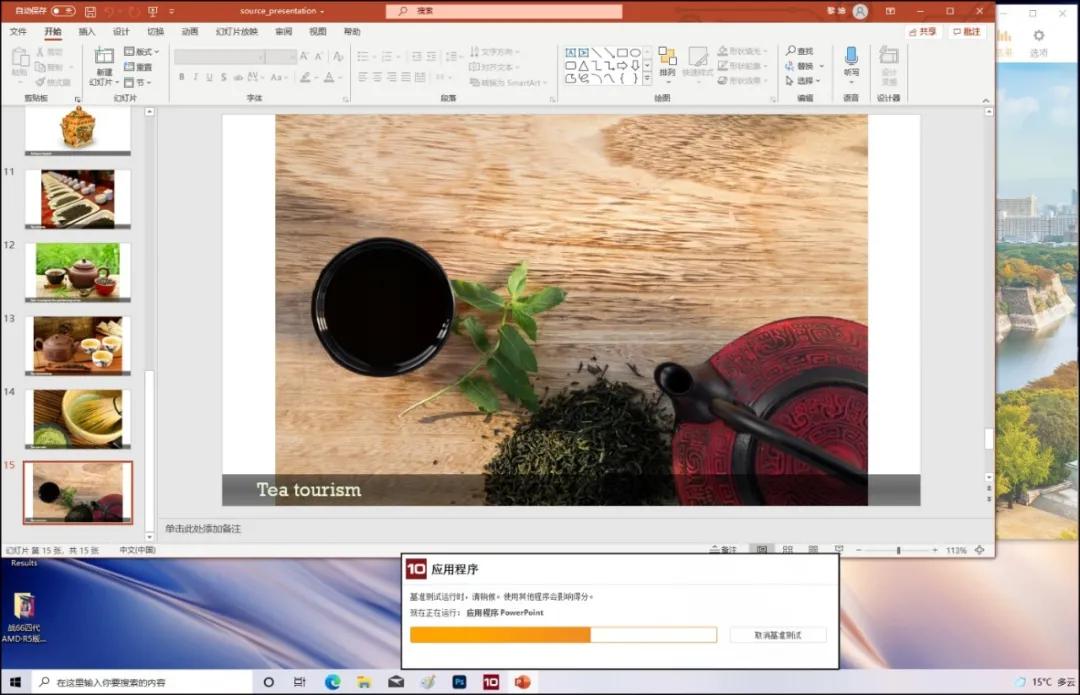Click the Share (共享) button
The height and width of the screenshot is (695, 1080).
click(x=923, y=32)
